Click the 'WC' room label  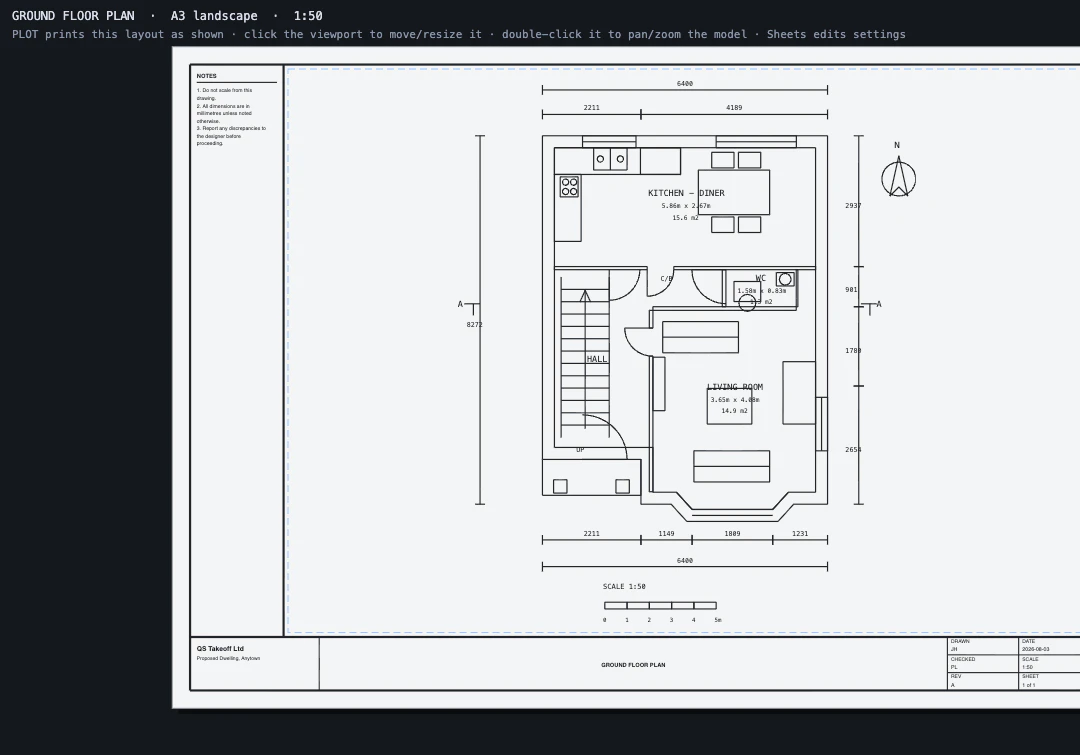pos(760,278)
